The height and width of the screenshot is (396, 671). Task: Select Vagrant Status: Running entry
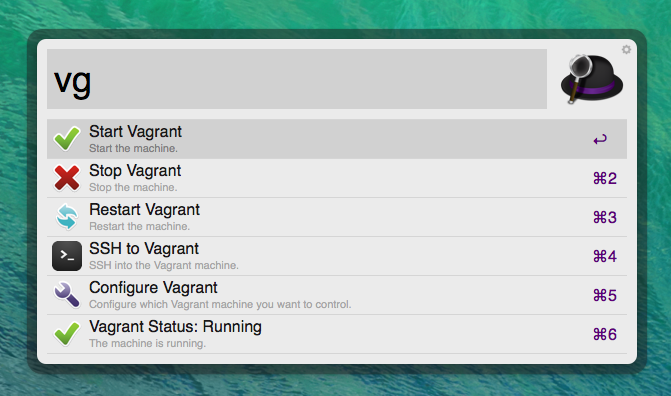coord(337,334)
